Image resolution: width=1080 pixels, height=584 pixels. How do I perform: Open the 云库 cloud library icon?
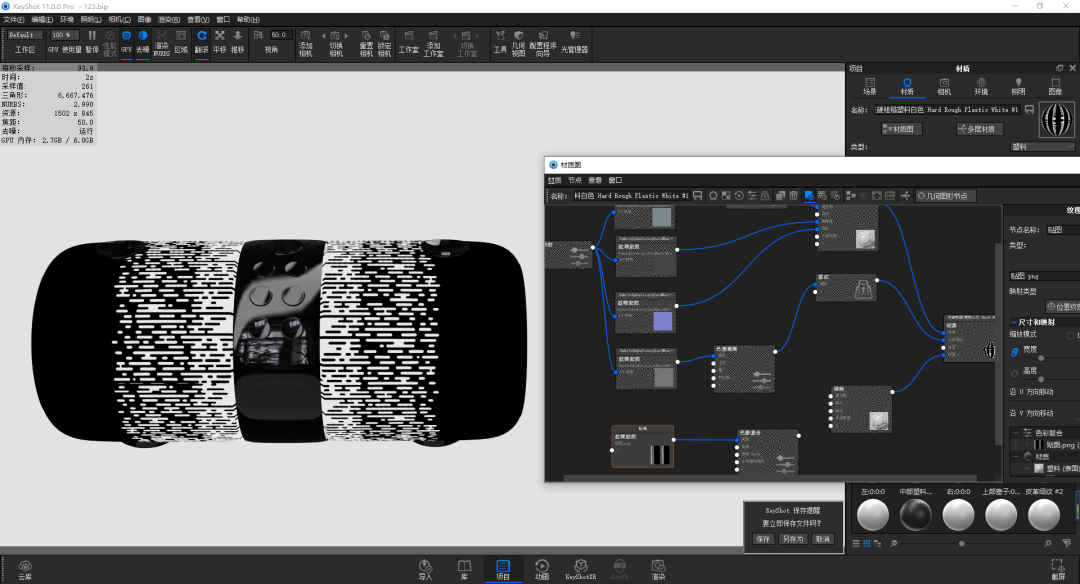point(25,570)
